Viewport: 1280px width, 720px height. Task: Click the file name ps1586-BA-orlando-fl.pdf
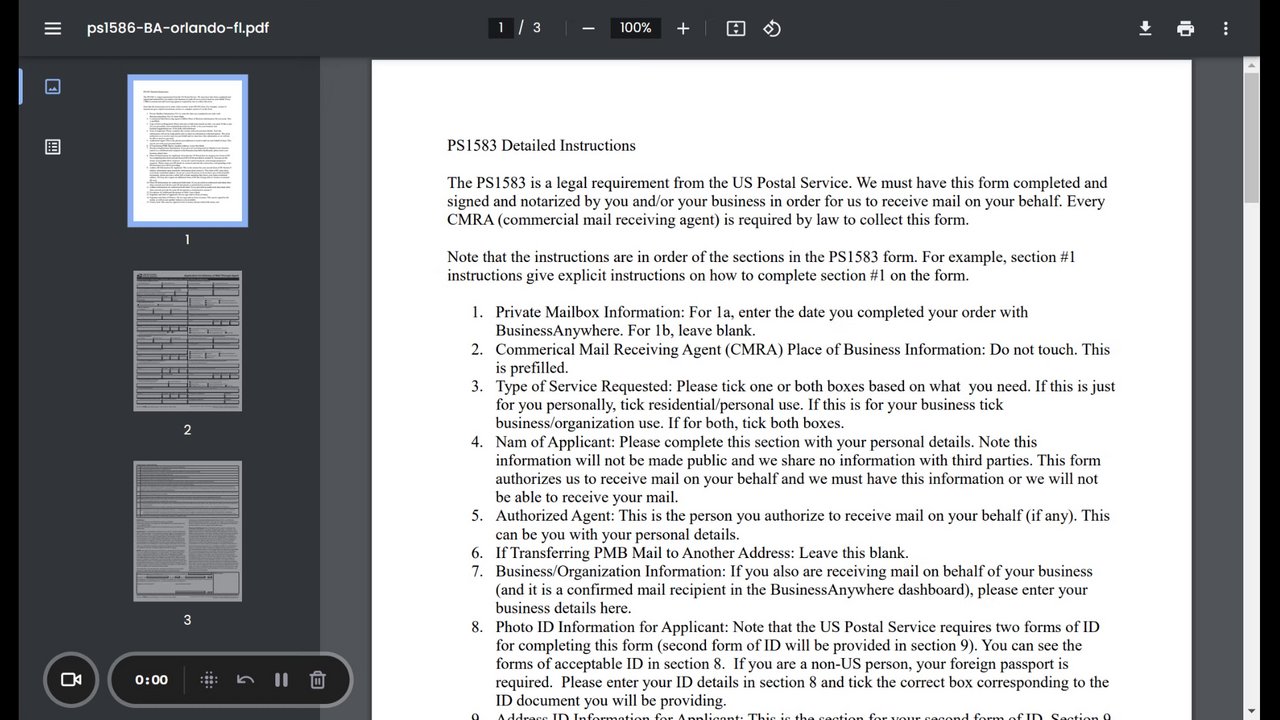tap(178, 28)
